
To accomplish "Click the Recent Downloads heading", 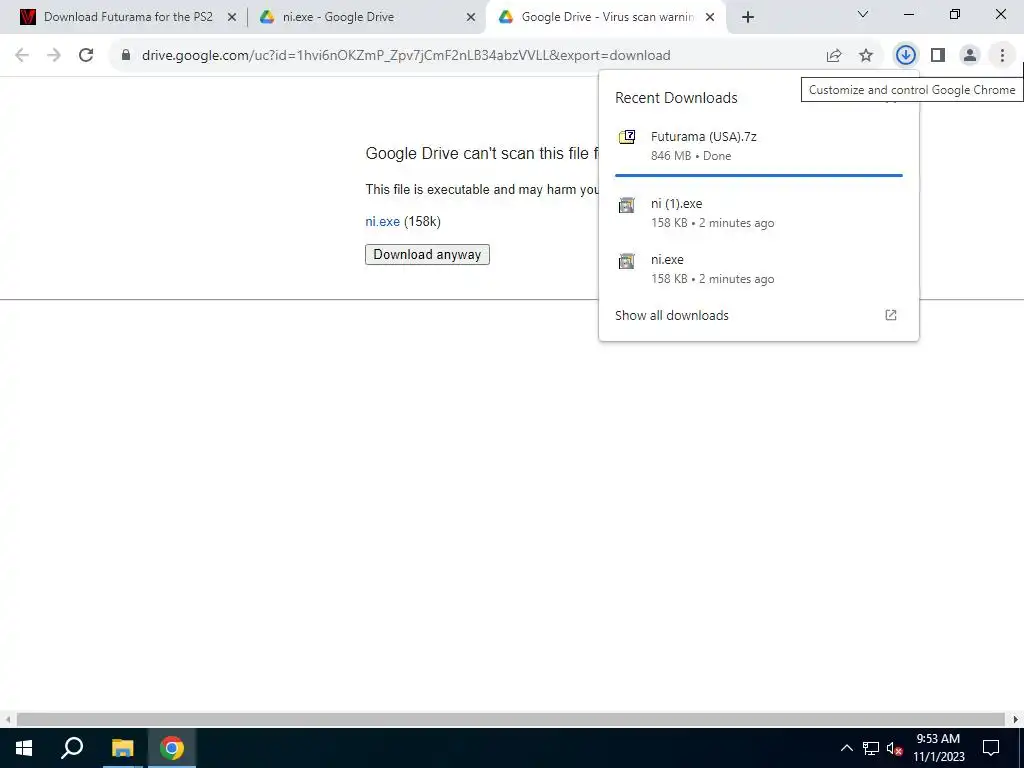I will 676,98.
